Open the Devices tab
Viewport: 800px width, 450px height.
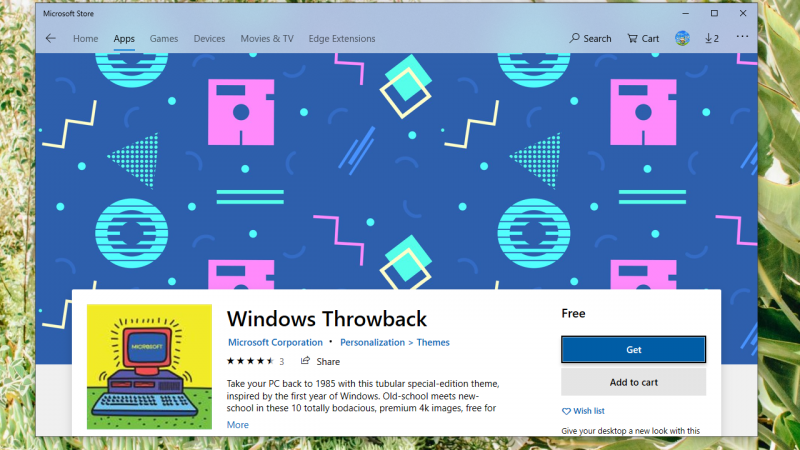pos(209,39)
